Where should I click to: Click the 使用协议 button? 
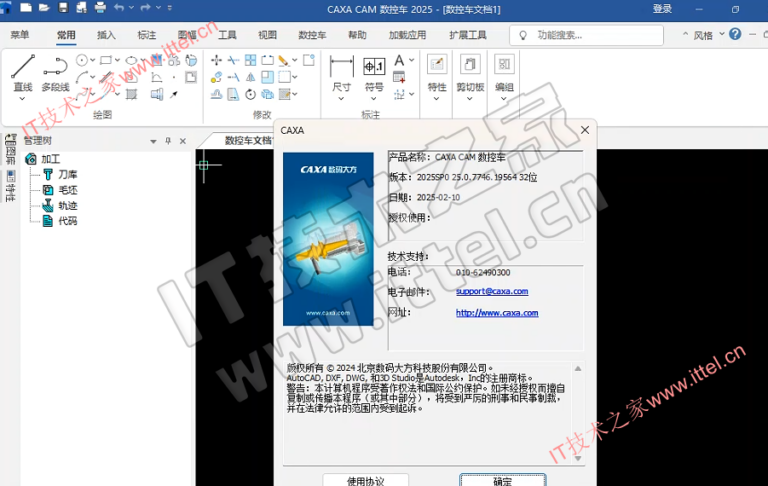(x=365, y=480)
